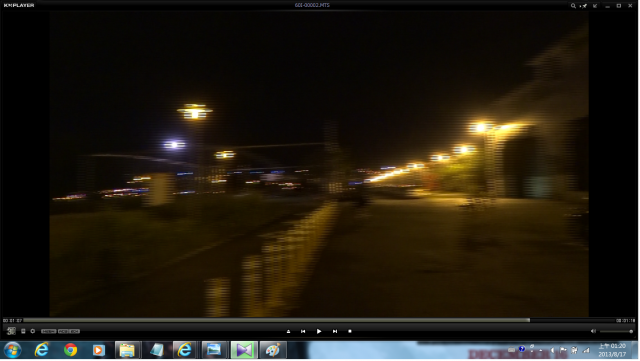The image size is (640, 361).
Task: Open the playlist editor icon
Action: [x=23, y=331]
